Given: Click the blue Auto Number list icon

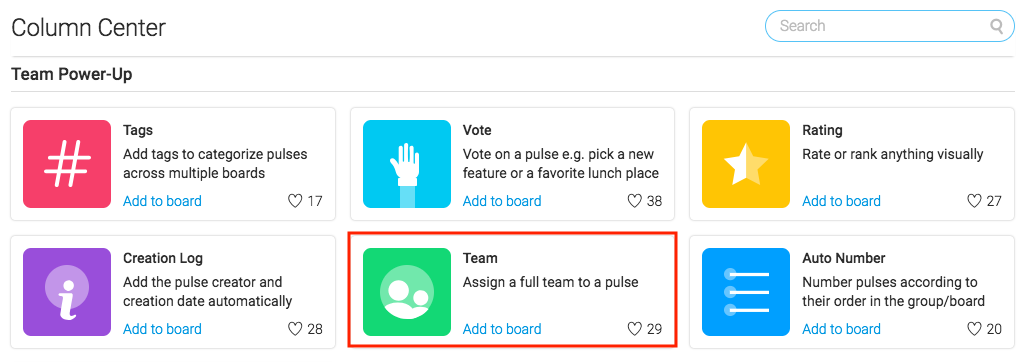Looking at the screenshot, I should coord(745,292).
